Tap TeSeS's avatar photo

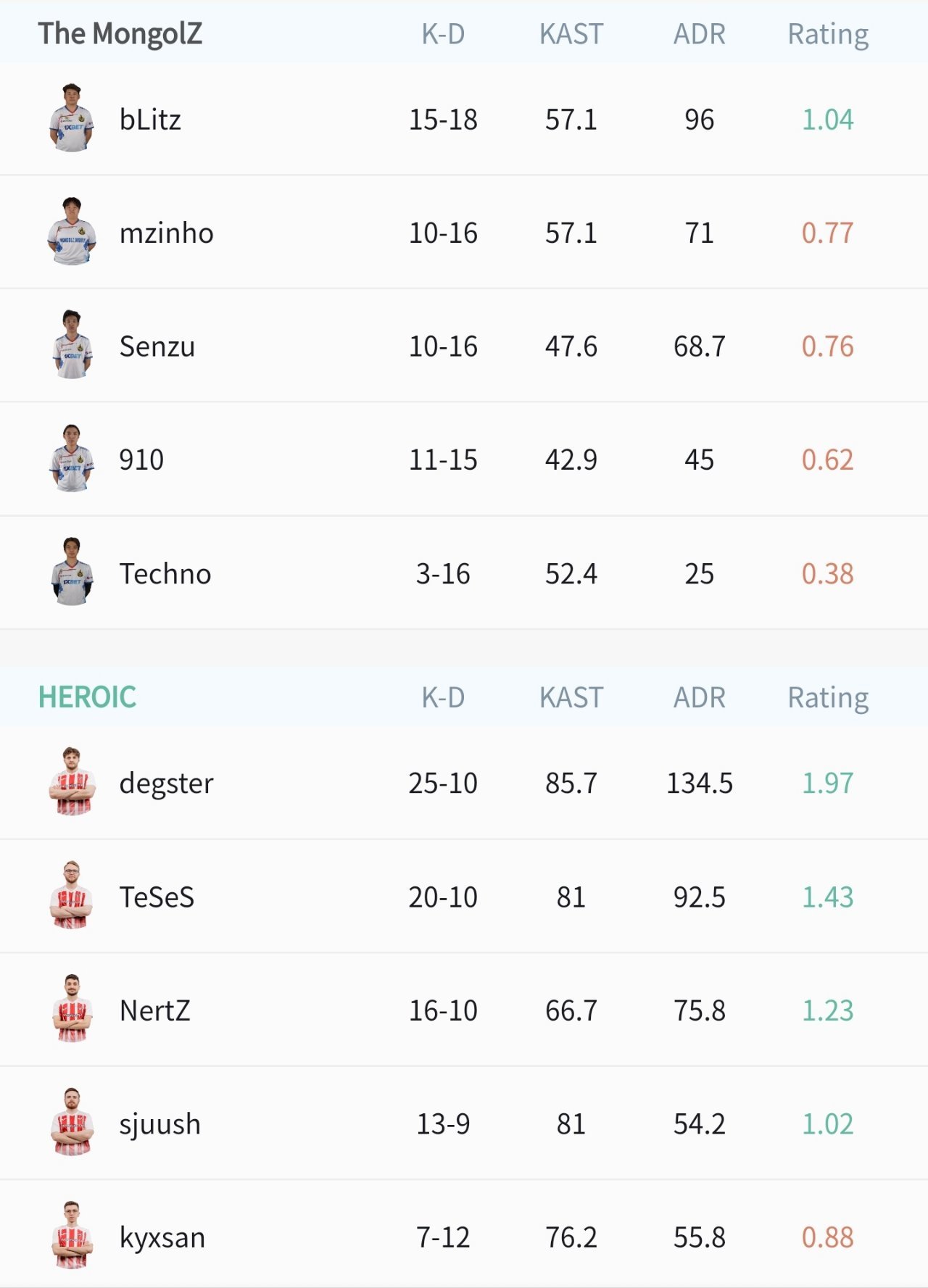(72, 896)
